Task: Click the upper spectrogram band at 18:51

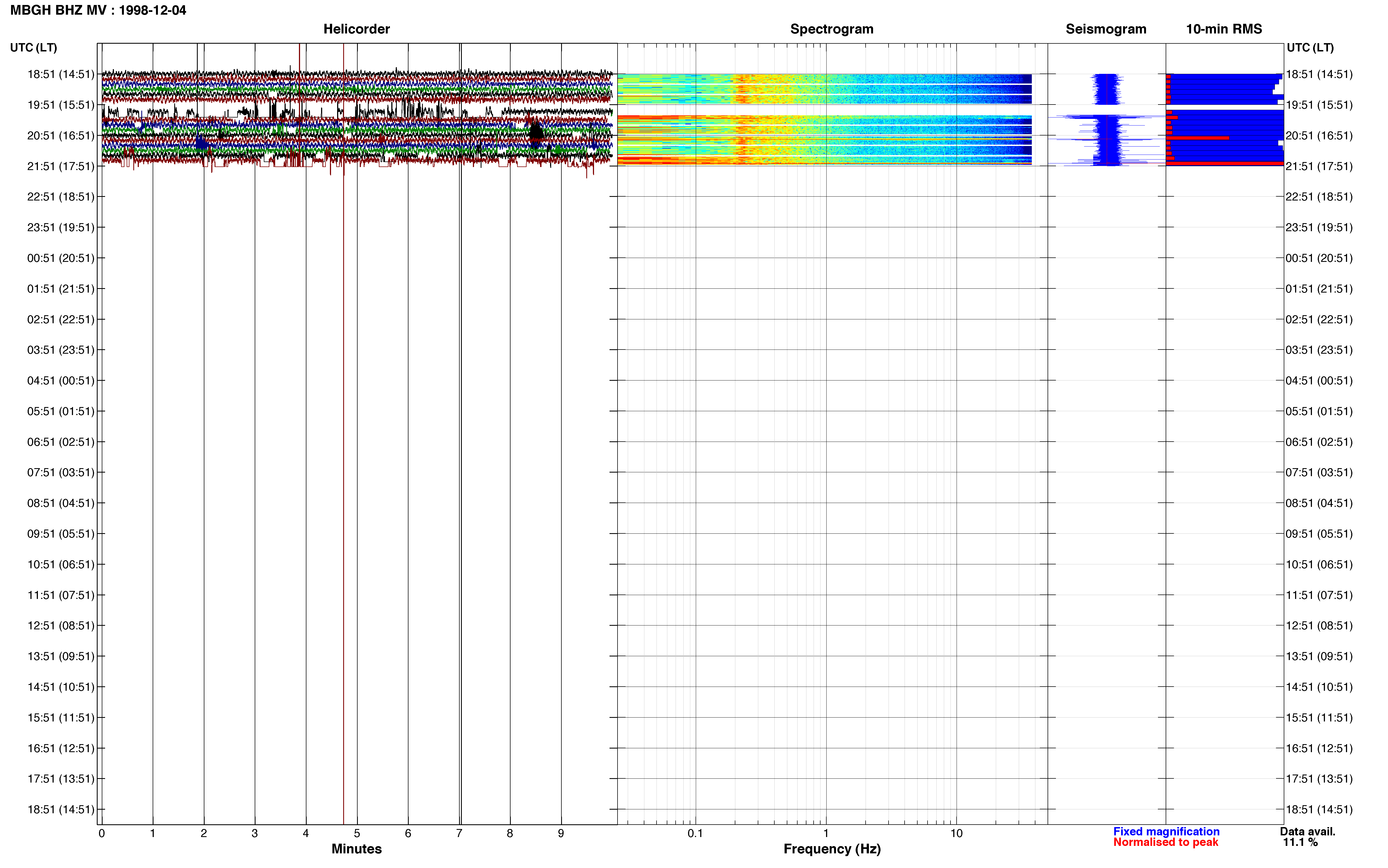Action: (824, 89)
